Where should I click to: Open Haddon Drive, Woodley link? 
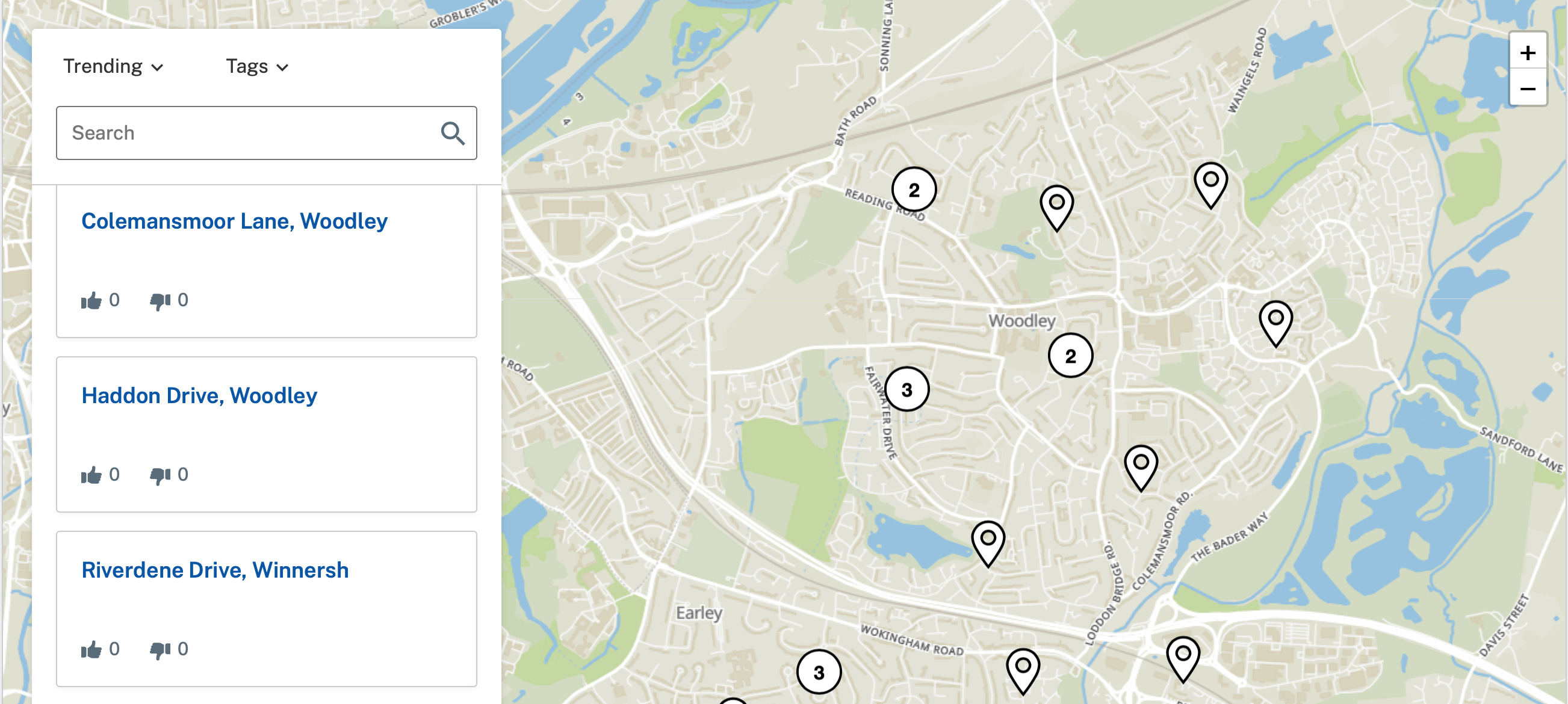pos(199,395)
